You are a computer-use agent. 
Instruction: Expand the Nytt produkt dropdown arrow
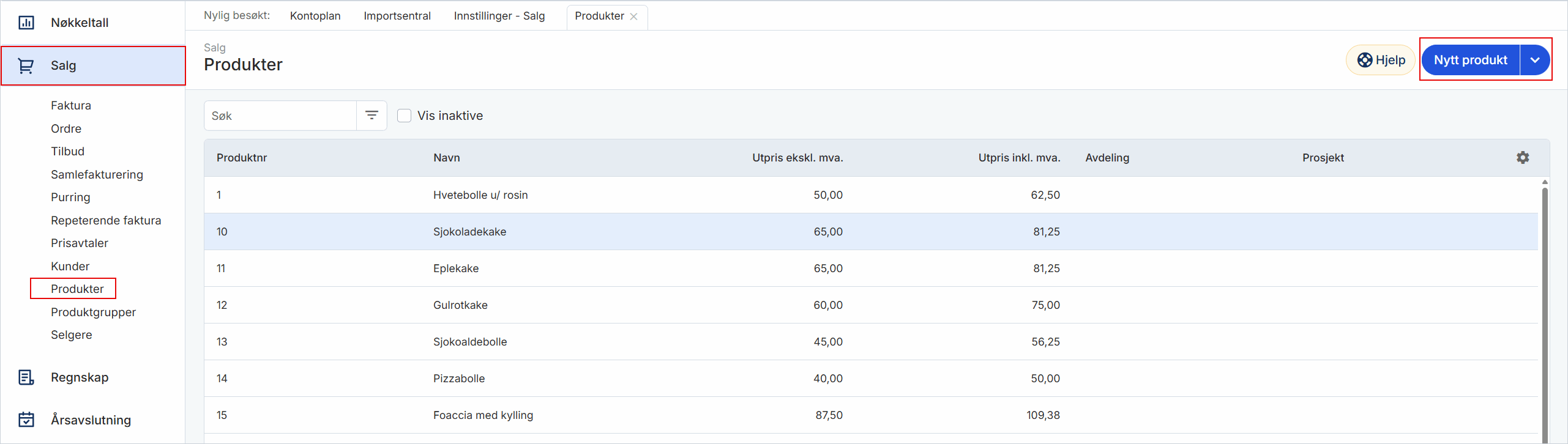click(x=1534, y=60)
